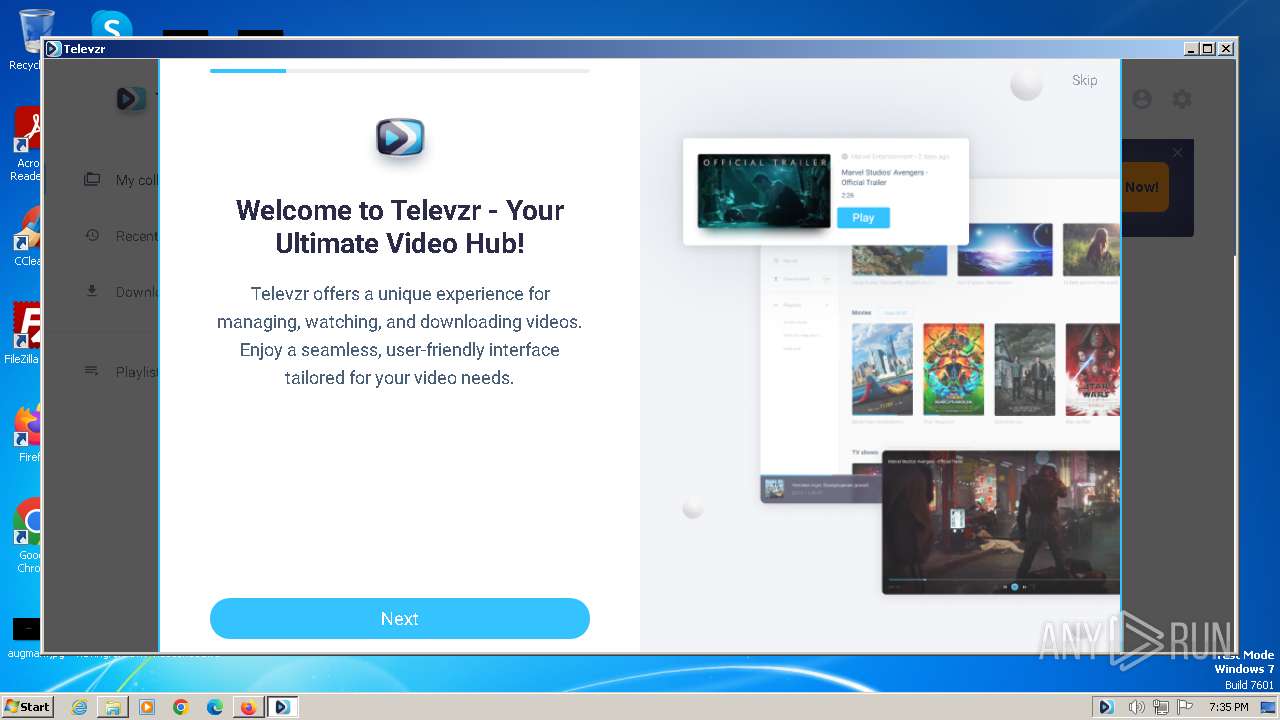This screenshot has height=720, width=1280.
Task: Click the onboarding progress bar at top
Action: point(399,71)
